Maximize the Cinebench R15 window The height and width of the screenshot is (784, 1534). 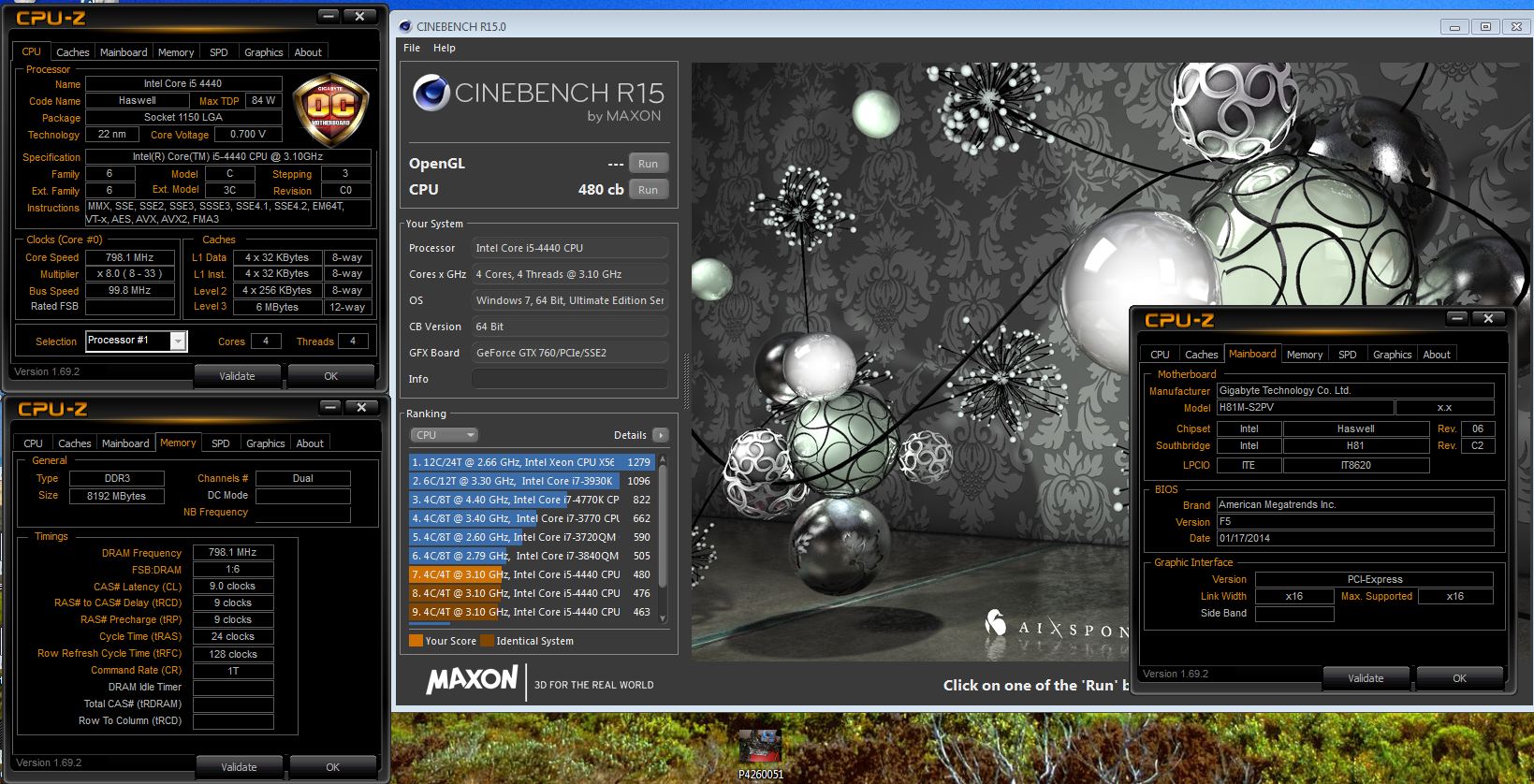[x=1485, y=27]
